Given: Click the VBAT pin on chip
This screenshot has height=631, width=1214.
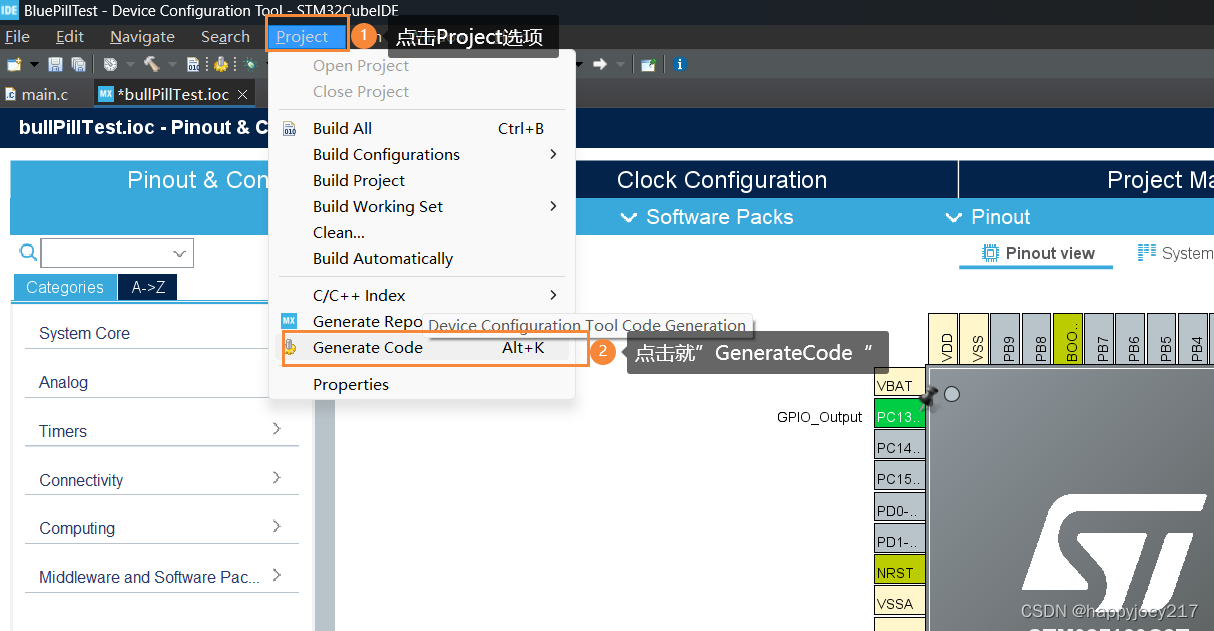Looking at the screenshot, I should point(900,384).
